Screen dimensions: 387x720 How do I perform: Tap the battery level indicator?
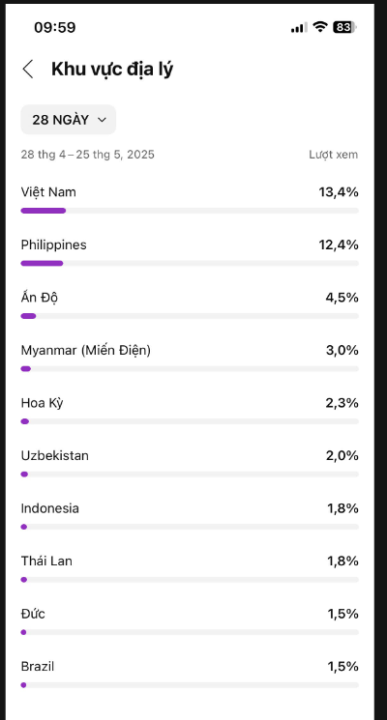coord(345,27)
